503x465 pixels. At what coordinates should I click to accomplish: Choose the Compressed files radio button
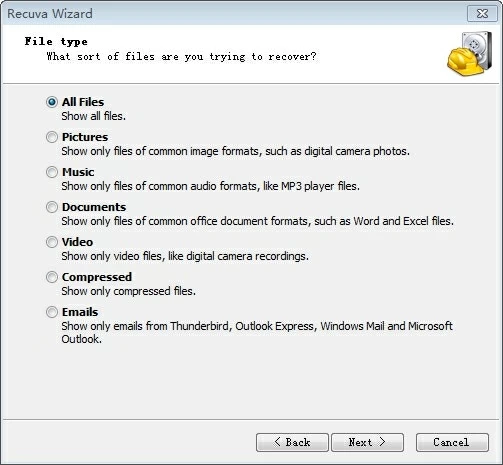52,277
